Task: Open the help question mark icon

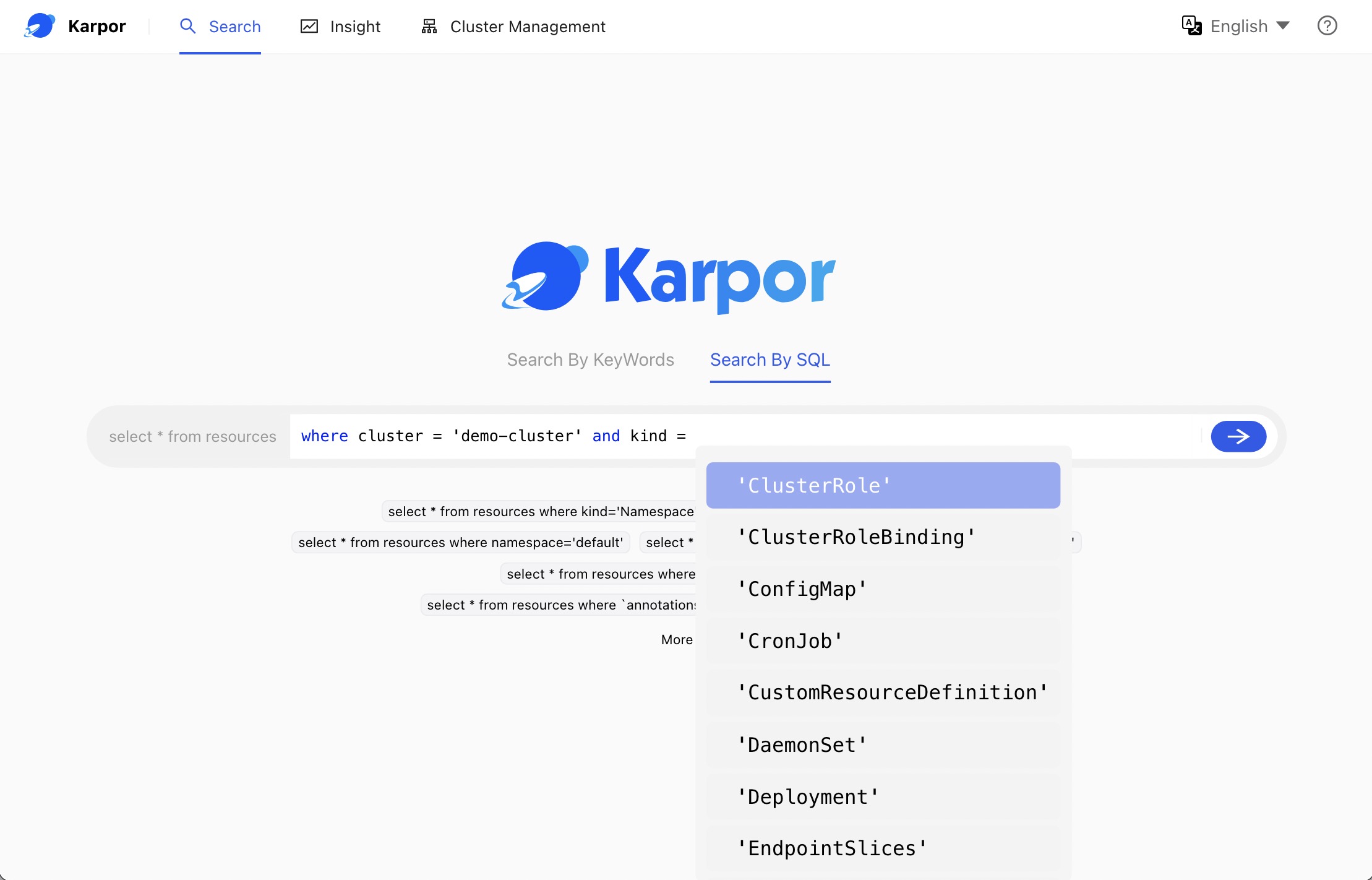Action: tap(1327, 25)
